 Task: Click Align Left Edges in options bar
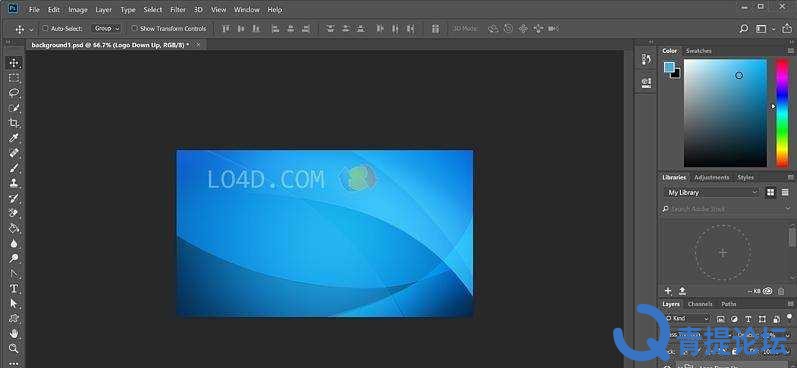tap(275, 29)
